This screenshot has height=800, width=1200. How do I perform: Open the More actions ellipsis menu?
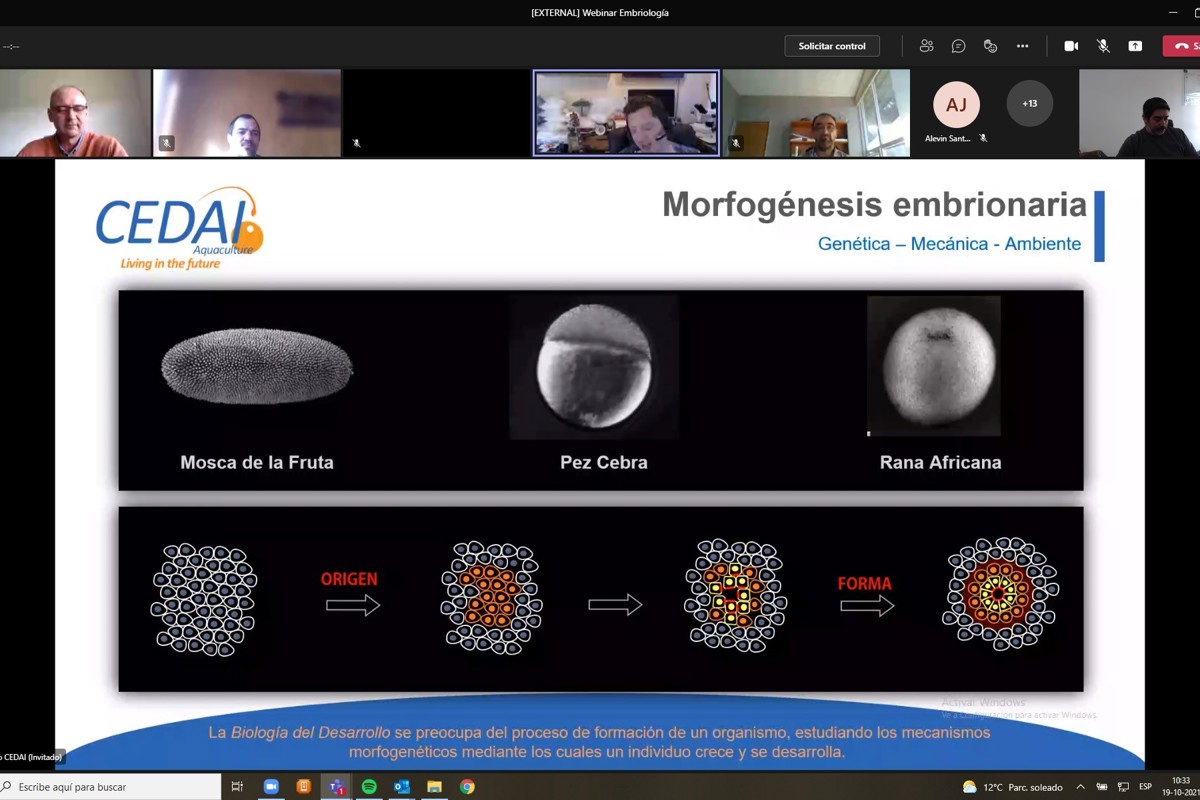[x=1022, y=46]
